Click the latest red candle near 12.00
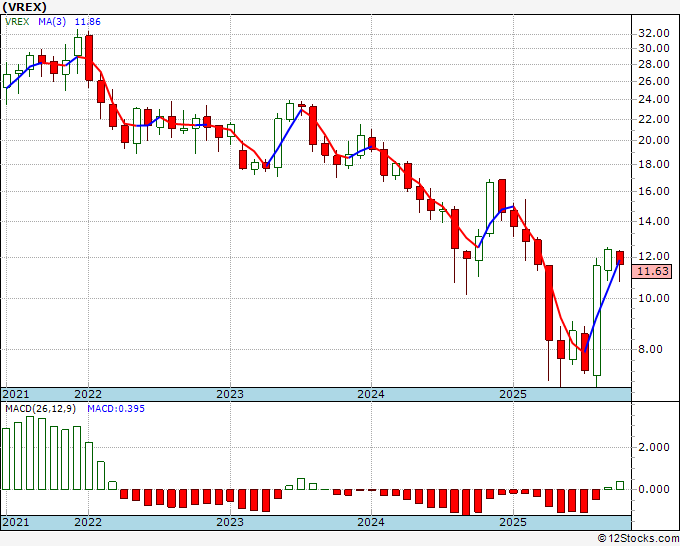Image resolution: width=680 pixels, height=546 pixels. pyautogui.click(x=620, y=258)
